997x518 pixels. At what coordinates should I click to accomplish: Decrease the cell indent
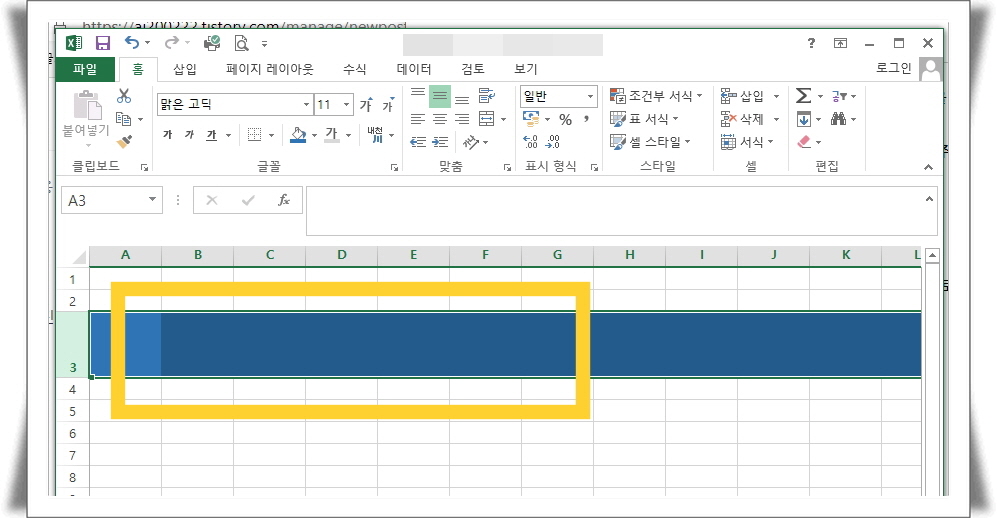coord(418,142)
